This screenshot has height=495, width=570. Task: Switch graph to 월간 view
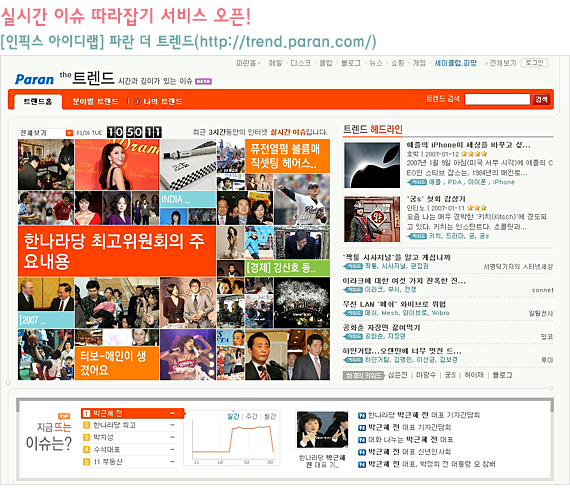[x=270, y=416]
